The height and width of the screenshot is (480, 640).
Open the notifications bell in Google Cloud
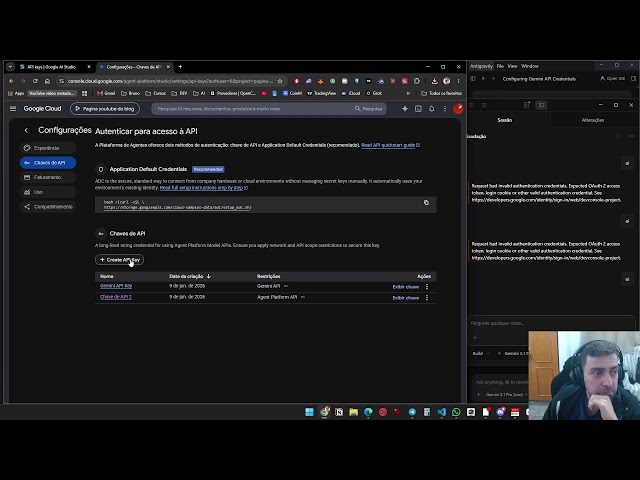tap(431, 109)
